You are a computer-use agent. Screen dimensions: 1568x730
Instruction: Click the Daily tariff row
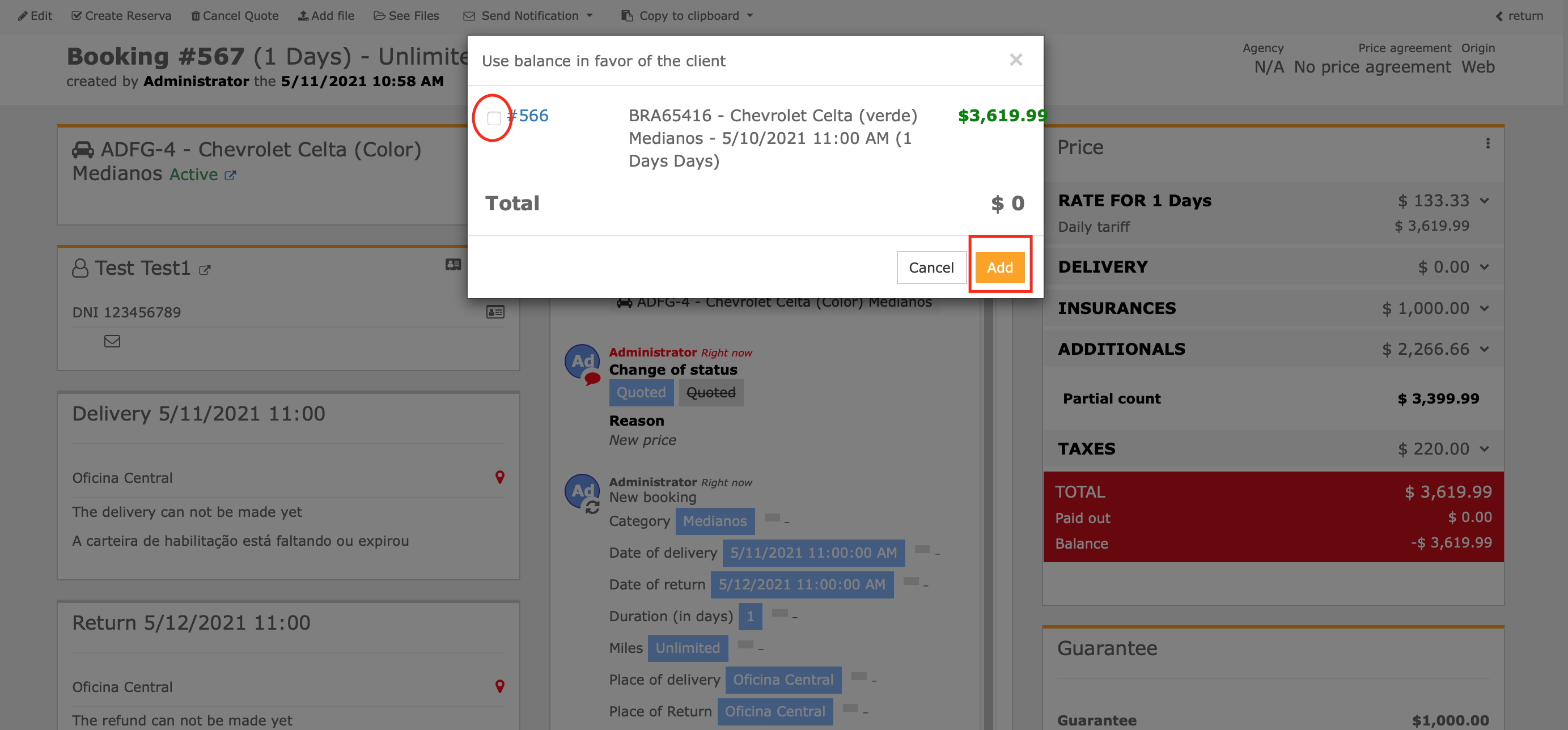(1264, 226)
